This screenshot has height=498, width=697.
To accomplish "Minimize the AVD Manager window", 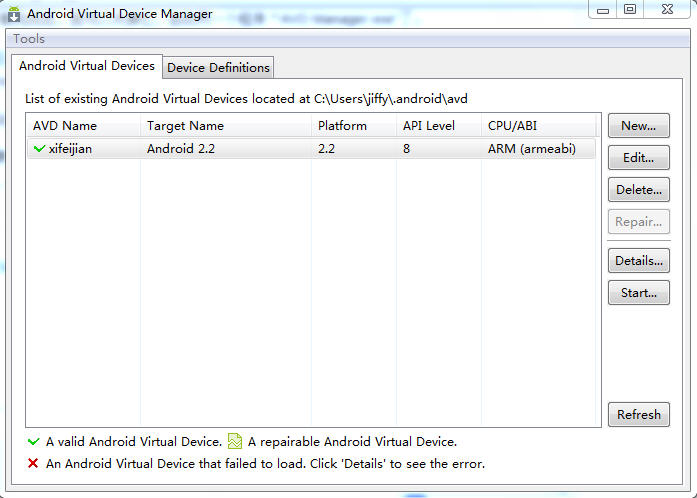I will click(603, 10).
